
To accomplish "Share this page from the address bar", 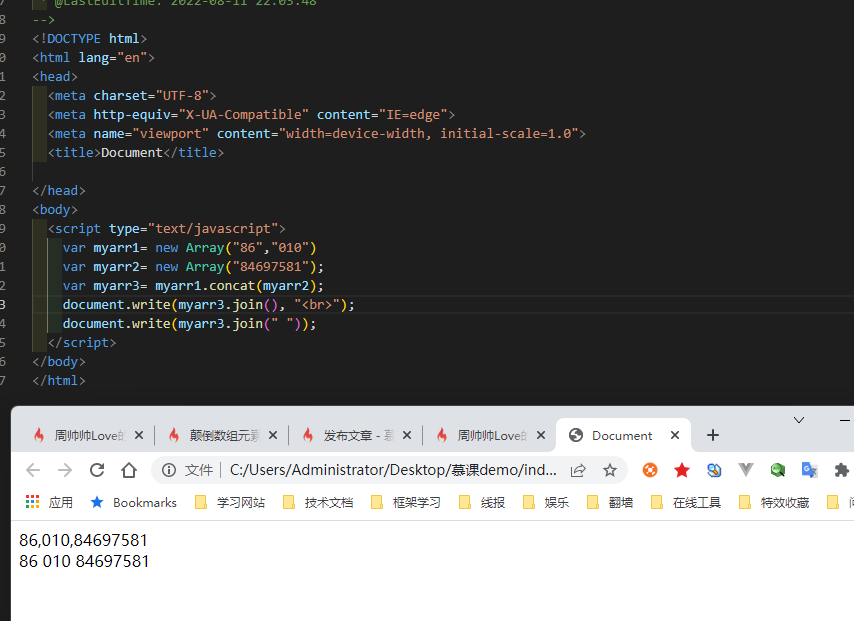I will click(578, 470).
